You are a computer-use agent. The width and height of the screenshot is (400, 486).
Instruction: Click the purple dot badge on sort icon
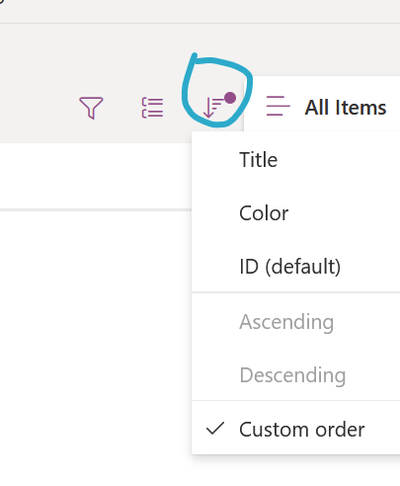[230, 98]
